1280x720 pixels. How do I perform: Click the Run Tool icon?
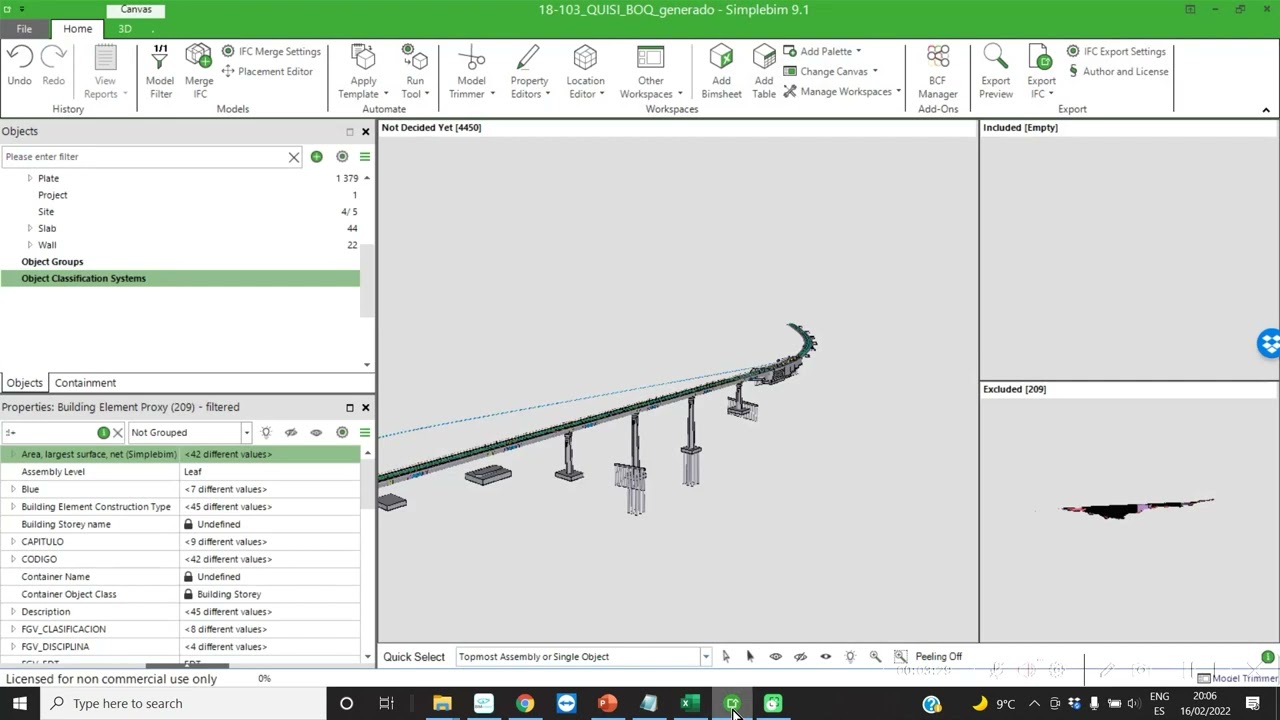(x=414, y=58)
